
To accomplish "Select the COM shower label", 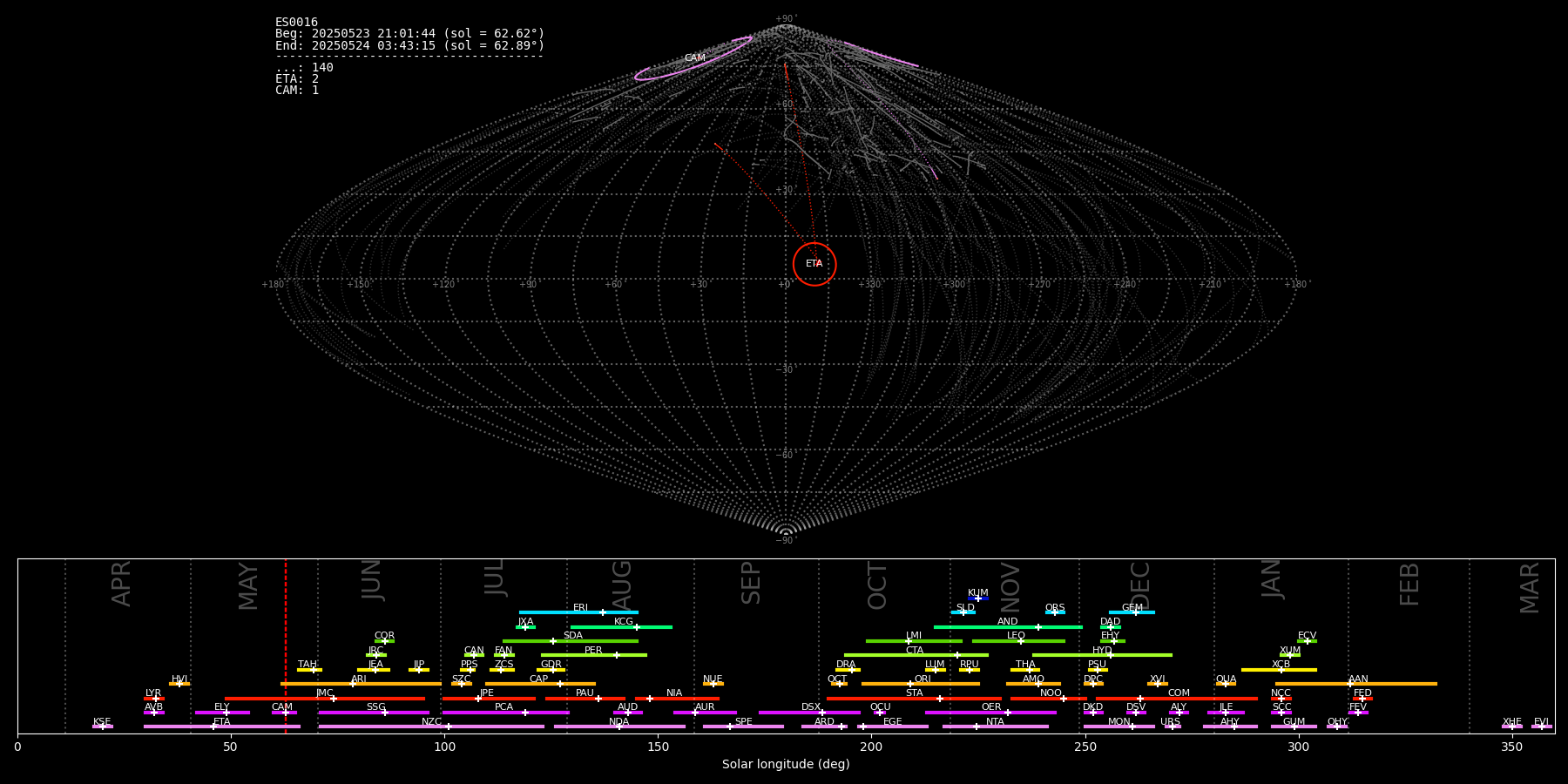I will (1179, 693).
